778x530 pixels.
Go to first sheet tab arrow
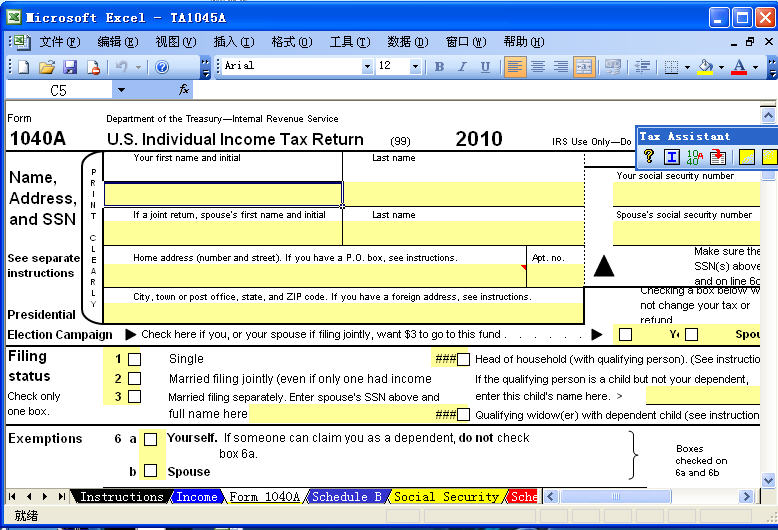12,496
